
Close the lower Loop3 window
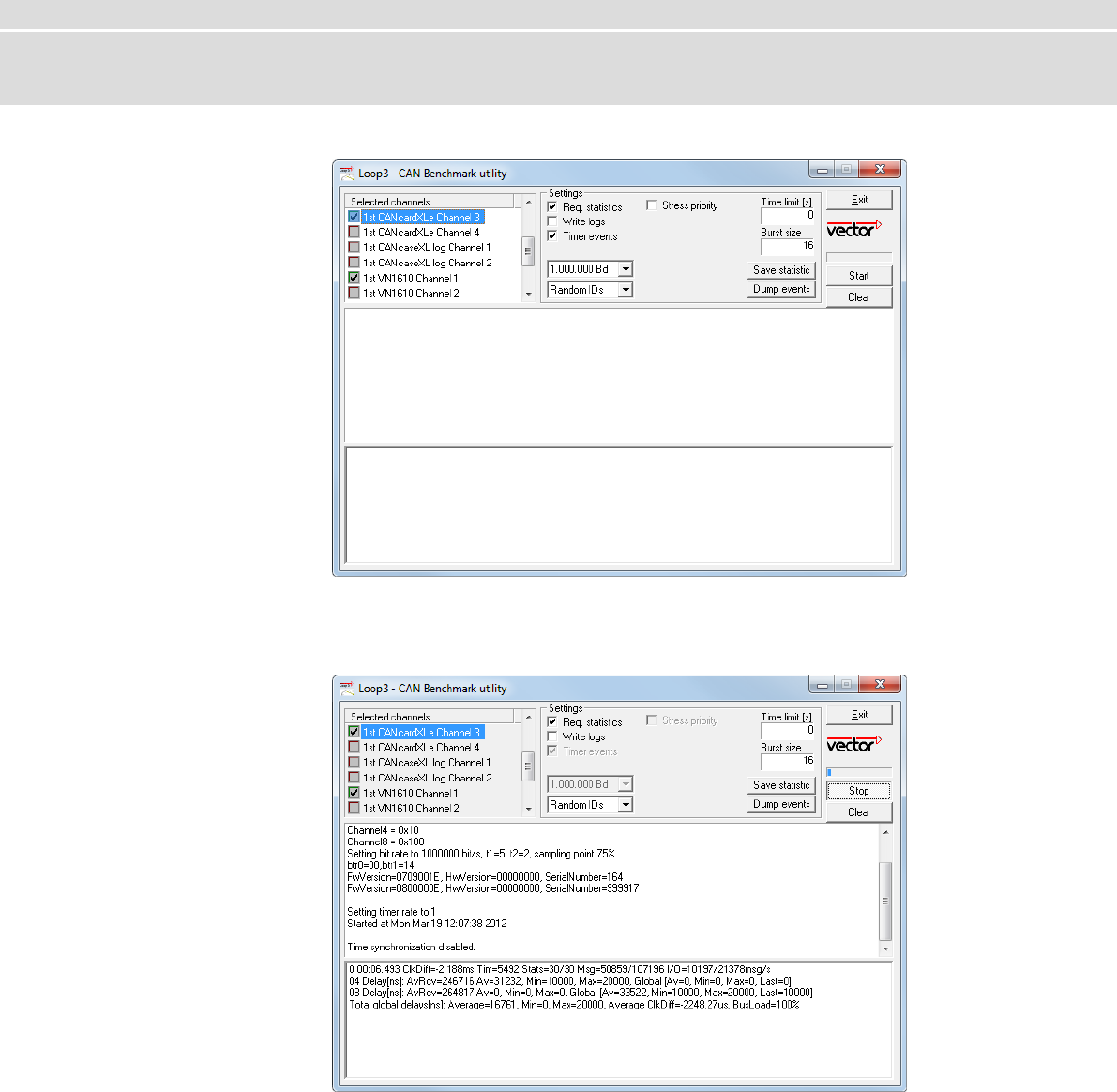[880, 684]
